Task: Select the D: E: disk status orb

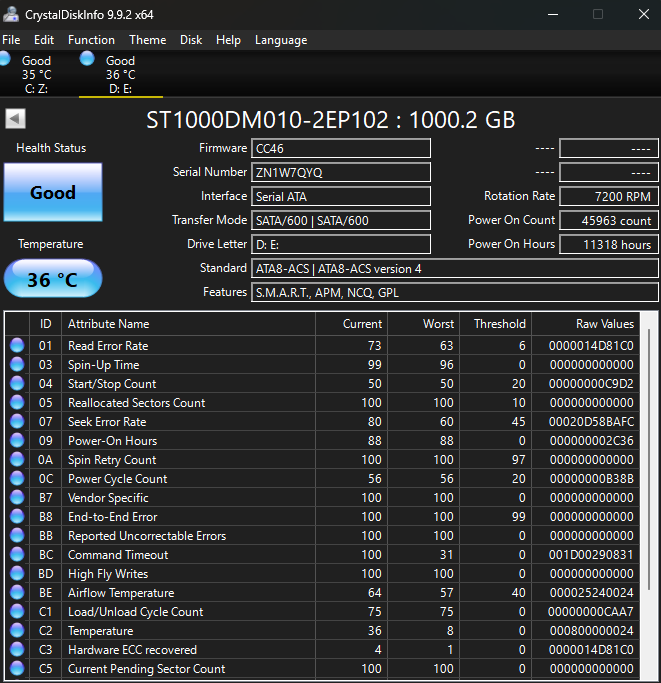Action: click(x=87, y=58)
